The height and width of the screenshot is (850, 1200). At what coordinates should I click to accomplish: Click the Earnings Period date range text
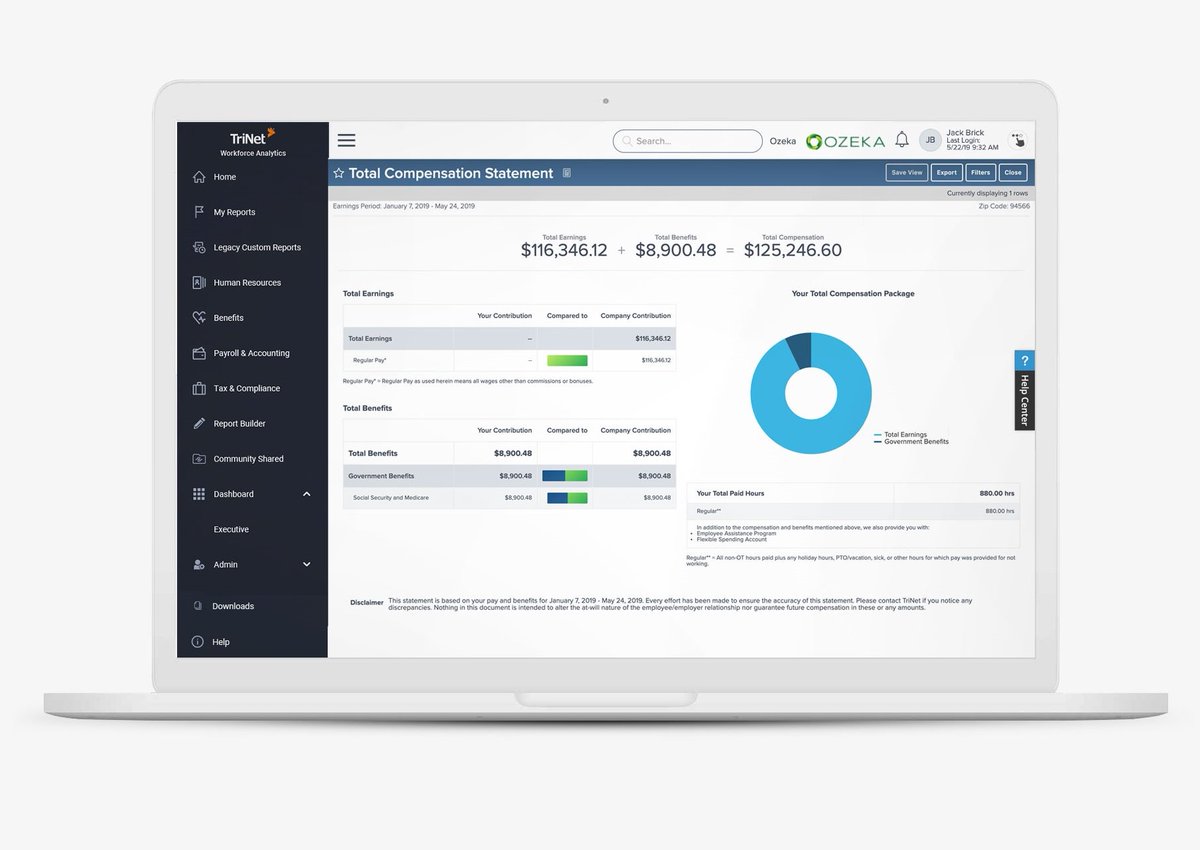[404, 206]
